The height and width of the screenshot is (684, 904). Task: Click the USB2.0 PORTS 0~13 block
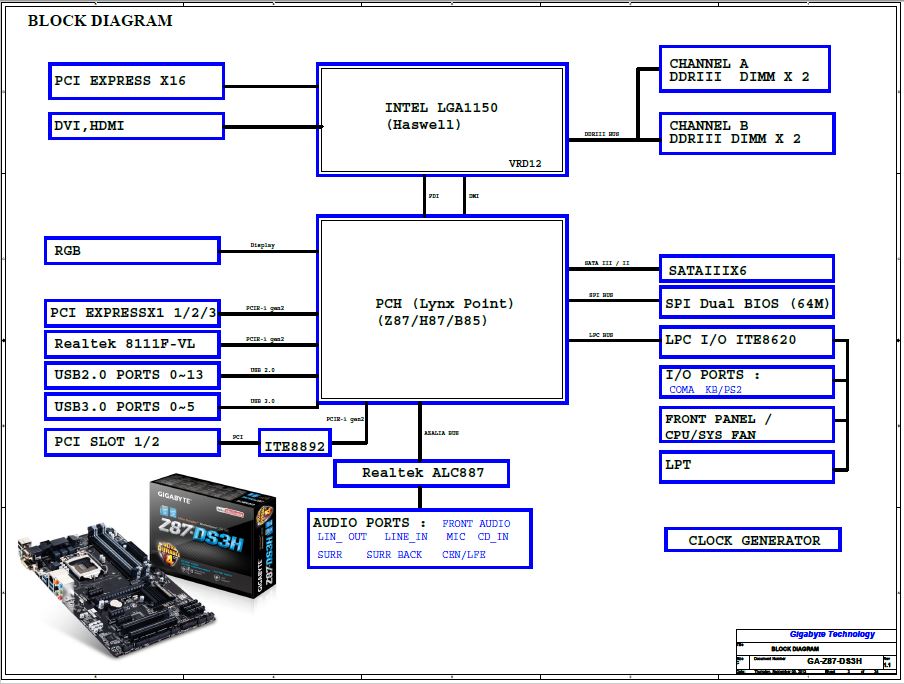pyautogui.click(x=132, y=376)
